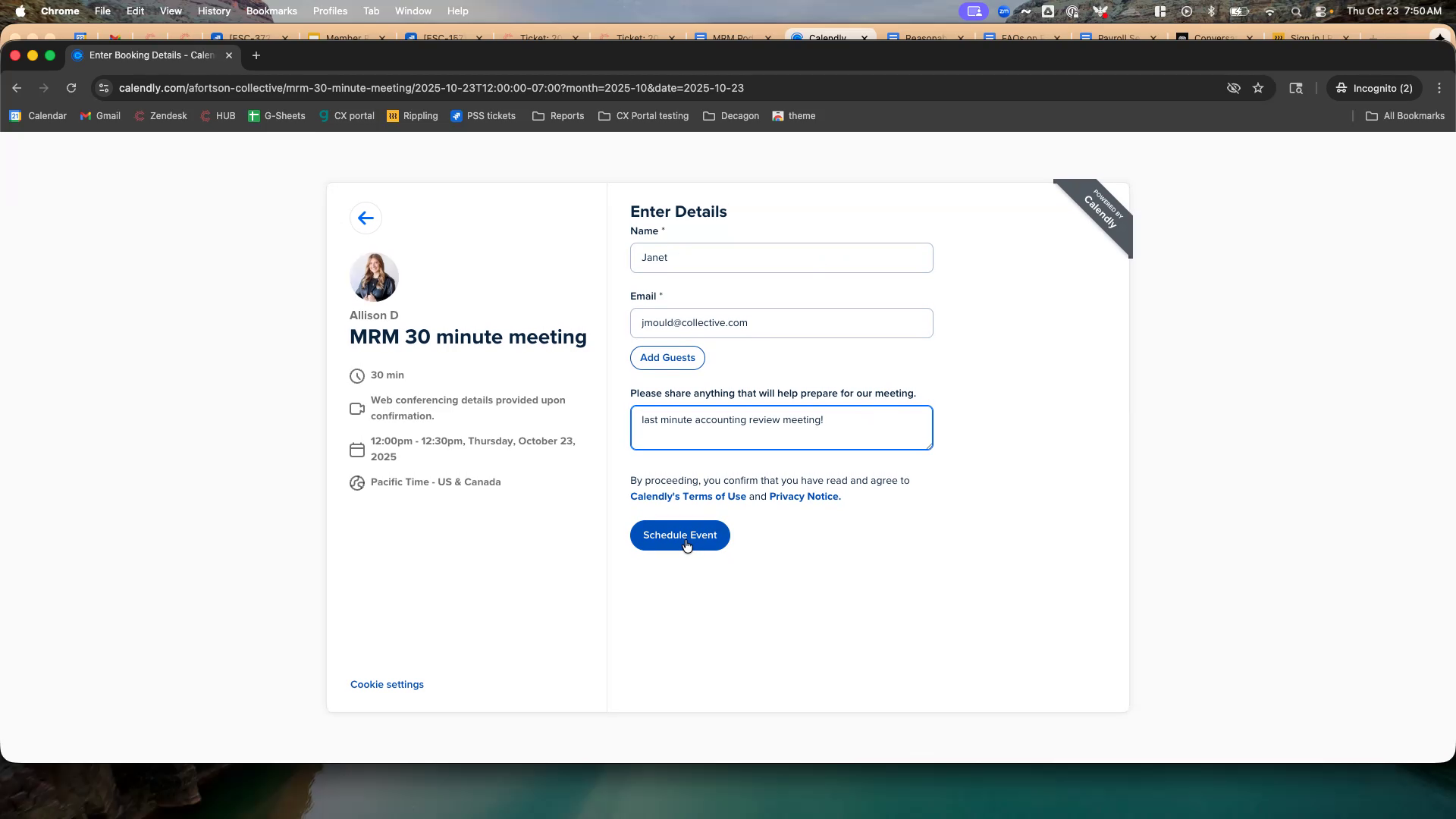Click the blue back arrow icon
The image size is (1456, 819).
(x=366, y=218)
